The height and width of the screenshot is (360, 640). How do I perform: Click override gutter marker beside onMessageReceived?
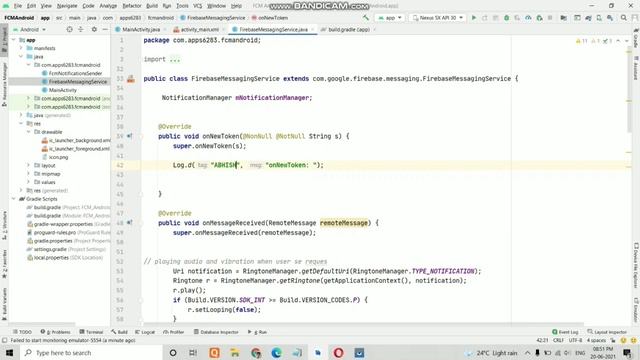pos(129,223)
